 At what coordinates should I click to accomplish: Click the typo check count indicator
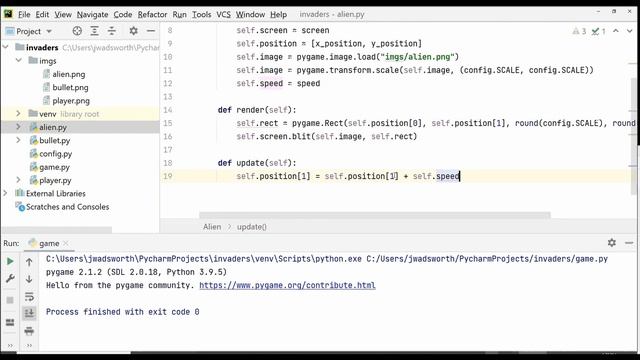click(599, 31)
